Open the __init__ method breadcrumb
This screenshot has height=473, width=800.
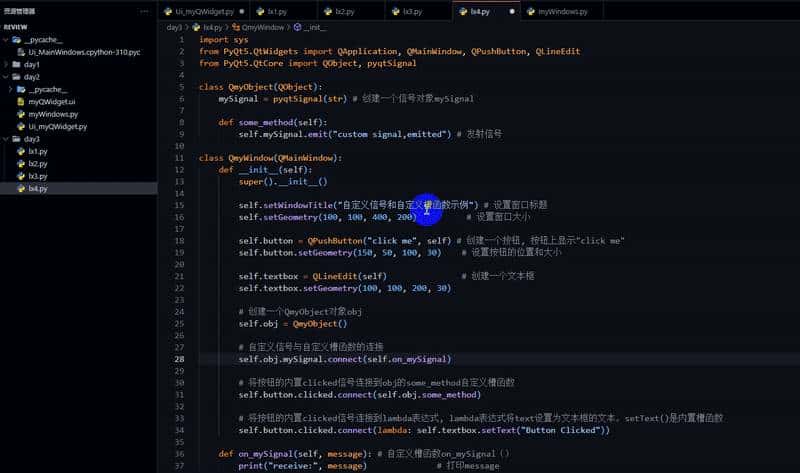[x=315, y=28]
